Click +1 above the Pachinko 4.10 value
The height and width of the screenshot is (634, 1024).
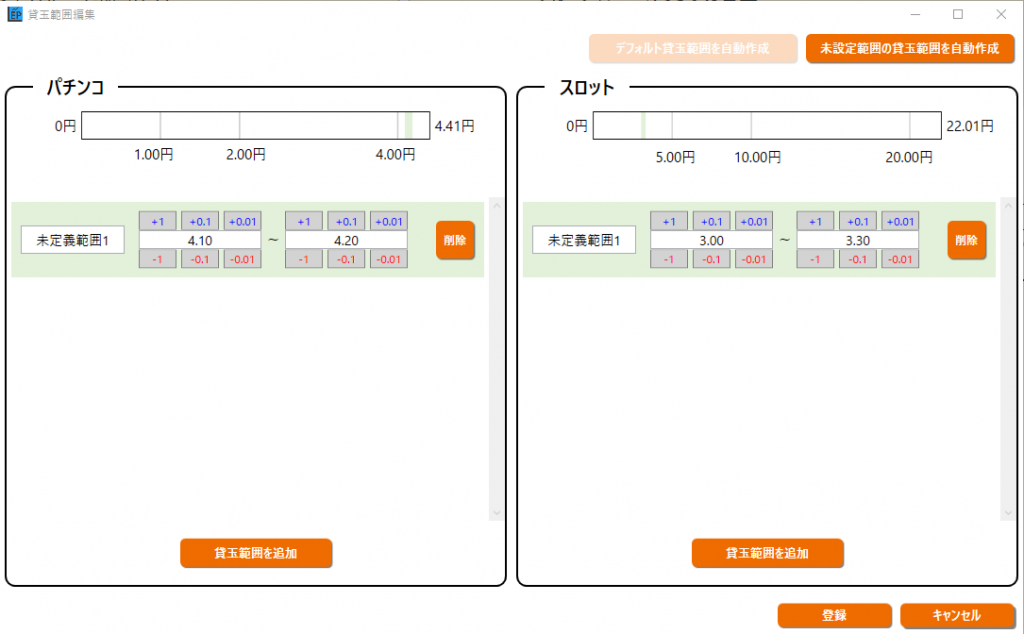pyautogui.click(x=157, y=221)
